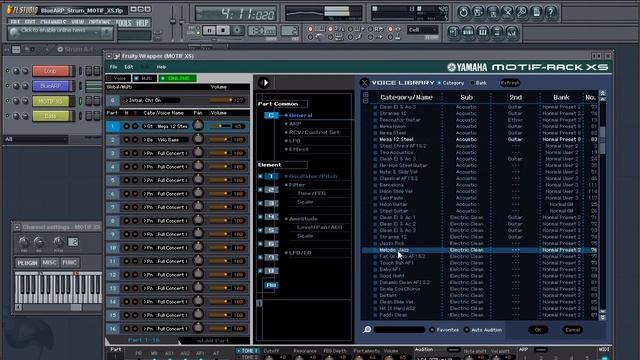This screenshot has height=360, width=640.
Task: Select the MOTIF XS channel button
Action: click(51, 101)
